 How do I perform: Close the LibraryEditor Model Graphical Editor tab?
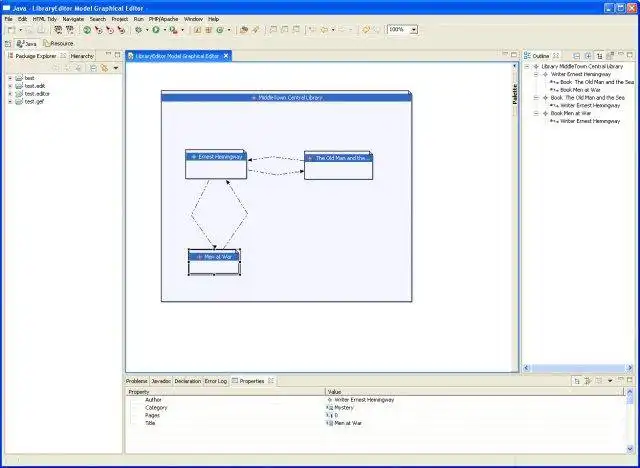tap(226, 56)
